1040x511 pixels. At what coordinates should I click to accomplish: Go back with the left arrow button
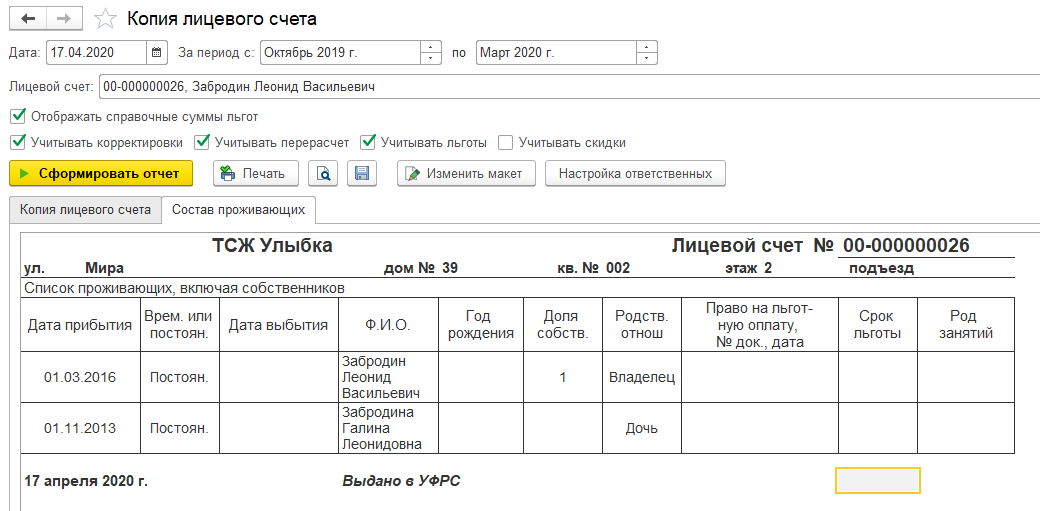(x=28, y=19)
